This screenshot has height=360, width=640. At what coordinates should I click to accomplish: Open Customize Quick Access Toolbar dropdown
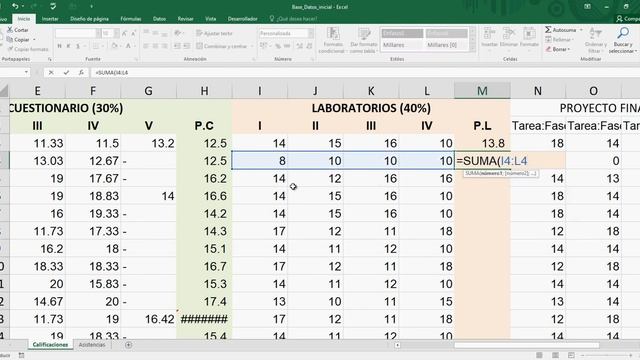[x=91, y=6]
